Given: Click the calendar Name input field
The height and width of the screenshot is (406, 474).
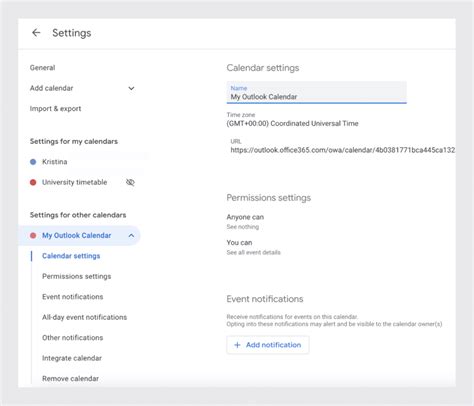Looking at the screenshot, I should click(x=316, y=92).
